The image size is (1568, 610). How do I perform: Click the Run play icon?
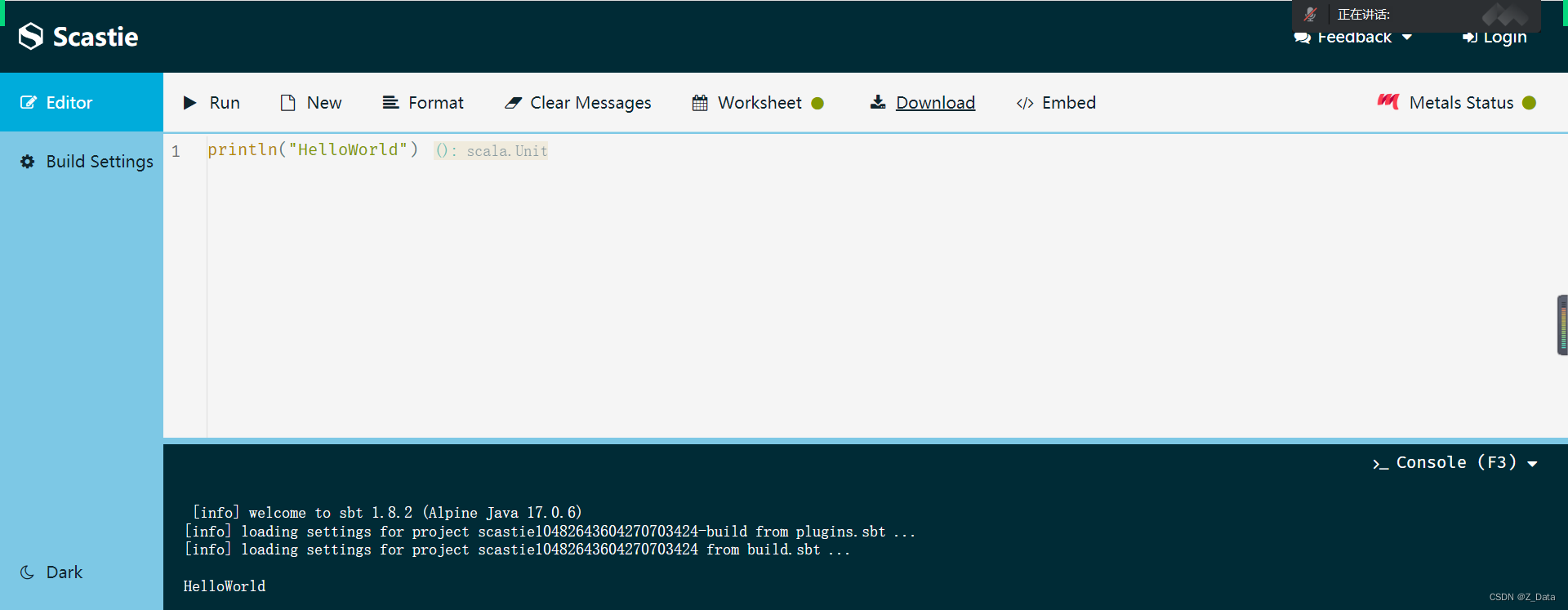click(190, 103)
